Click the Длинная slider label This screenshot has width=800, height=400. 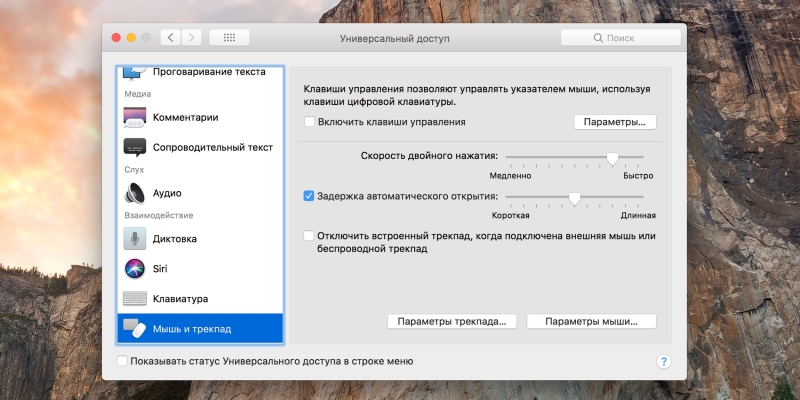coord(638,215)
